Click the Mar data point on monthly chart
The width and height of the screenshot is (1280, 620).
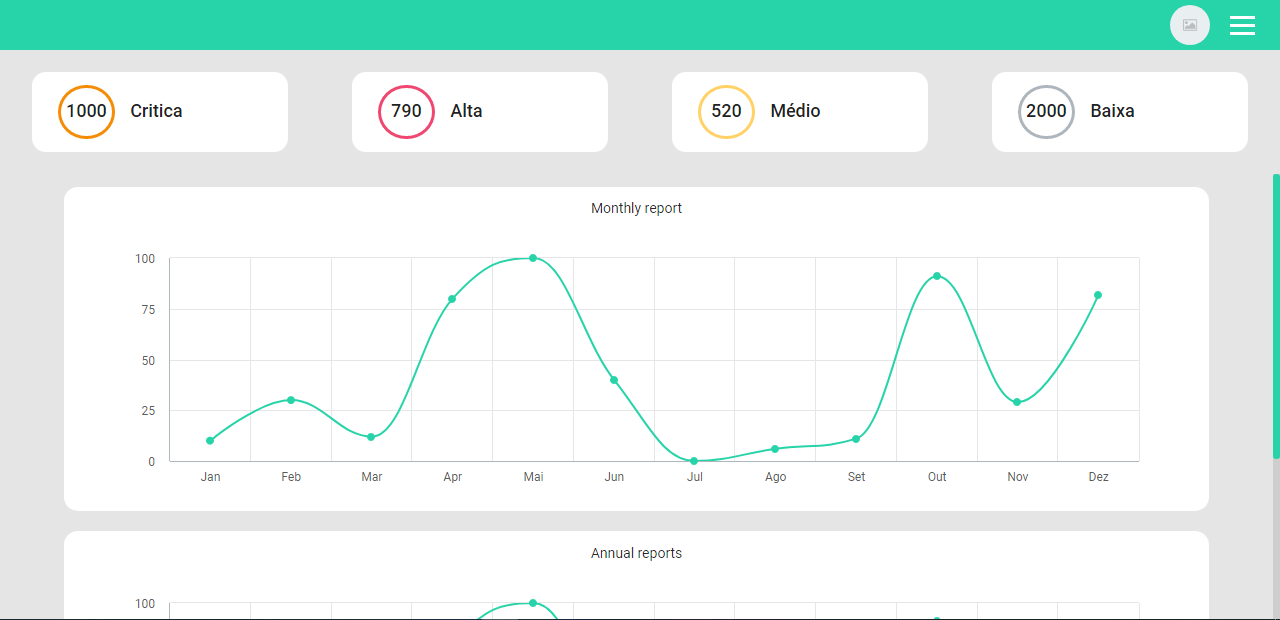tap(371, 437)
